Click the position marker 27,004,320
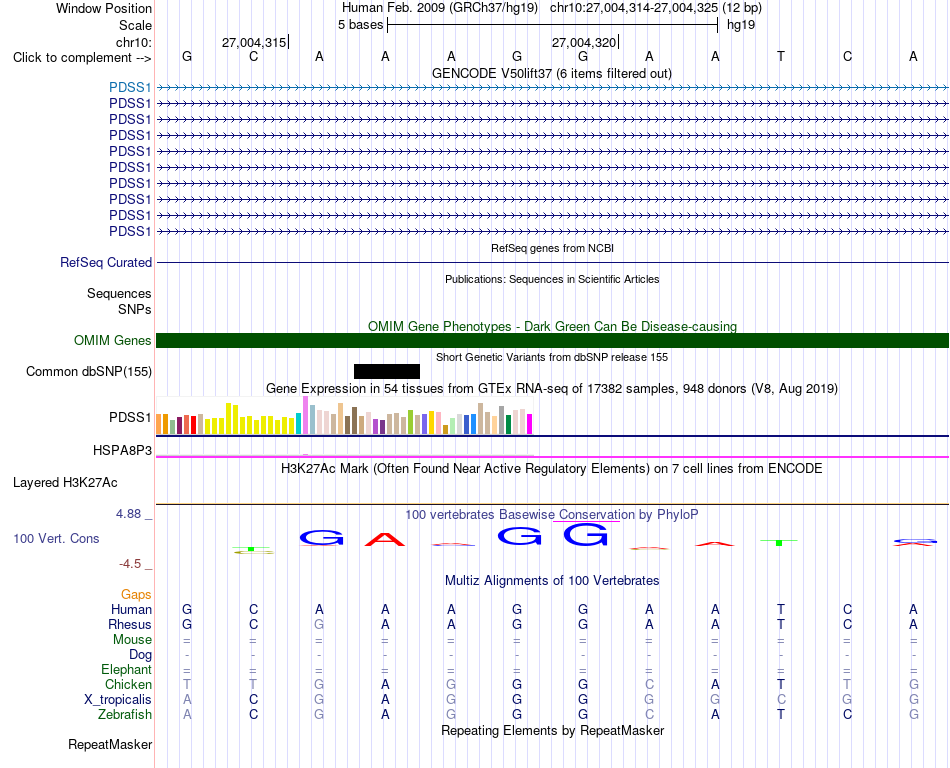 [x=584, y=42]
